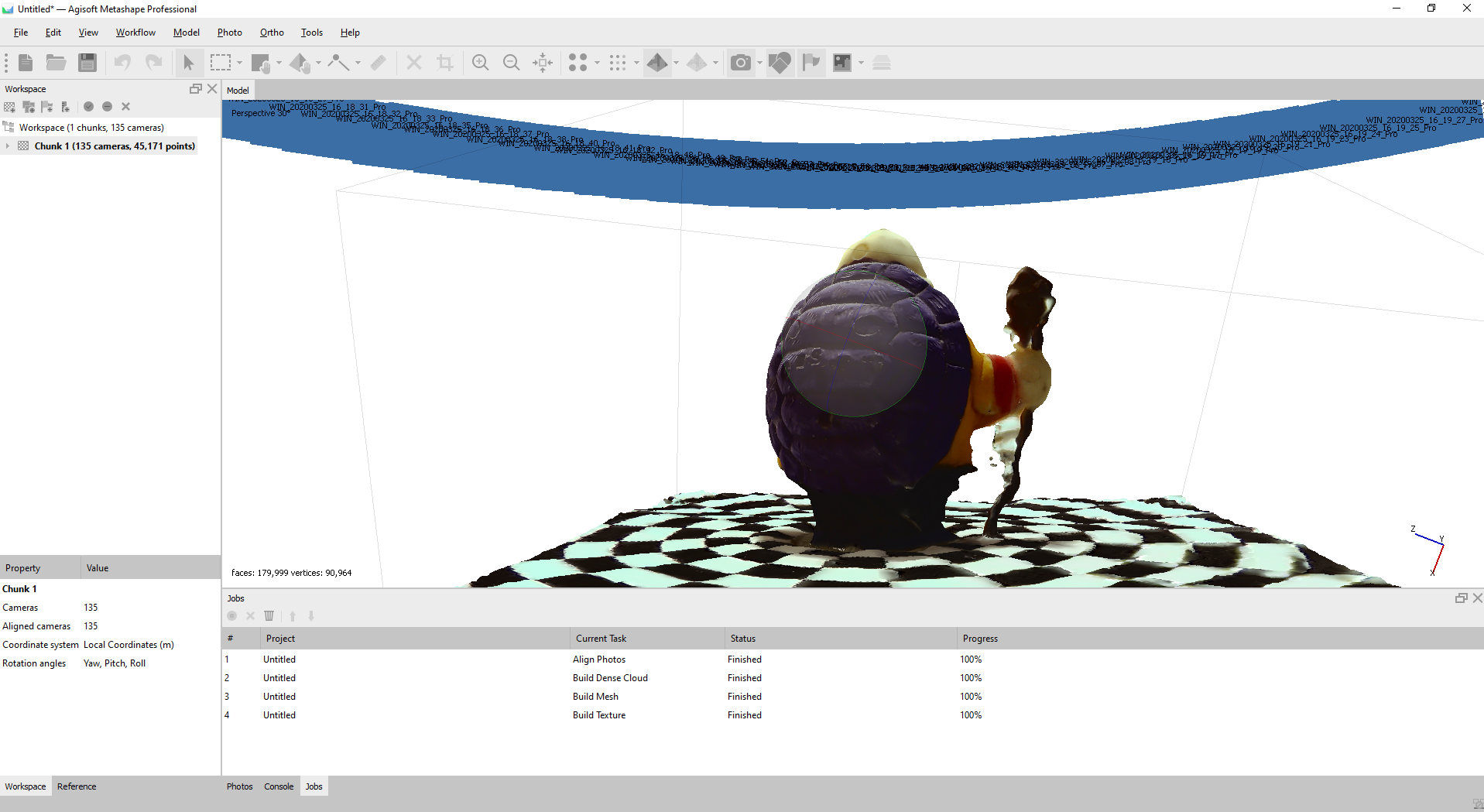Screen dimensions: 1484x812
Task: Toggle the textured model view mode
Action: pos(657,63)
